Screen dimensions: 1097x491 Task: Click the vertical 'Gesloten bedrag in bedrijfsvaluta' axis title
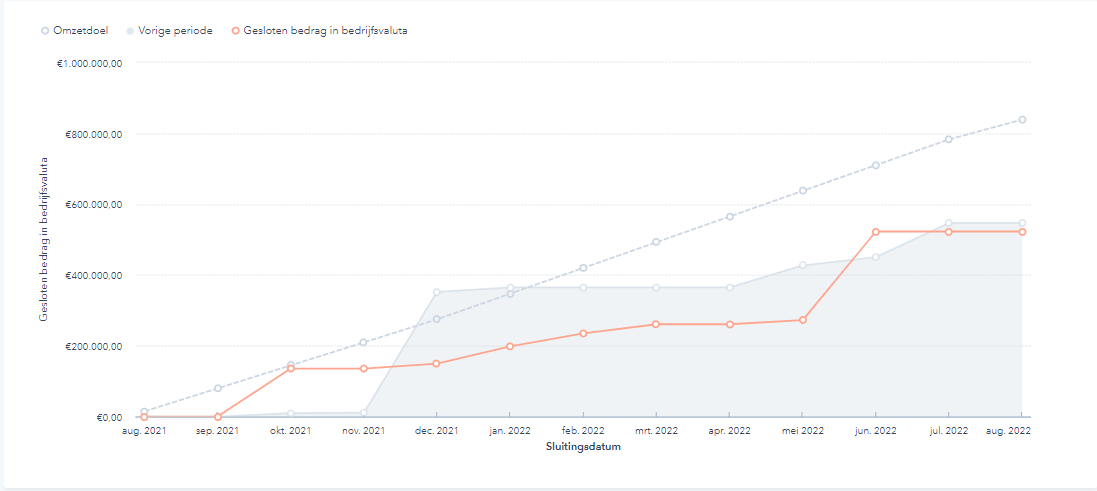click(44, 239)
